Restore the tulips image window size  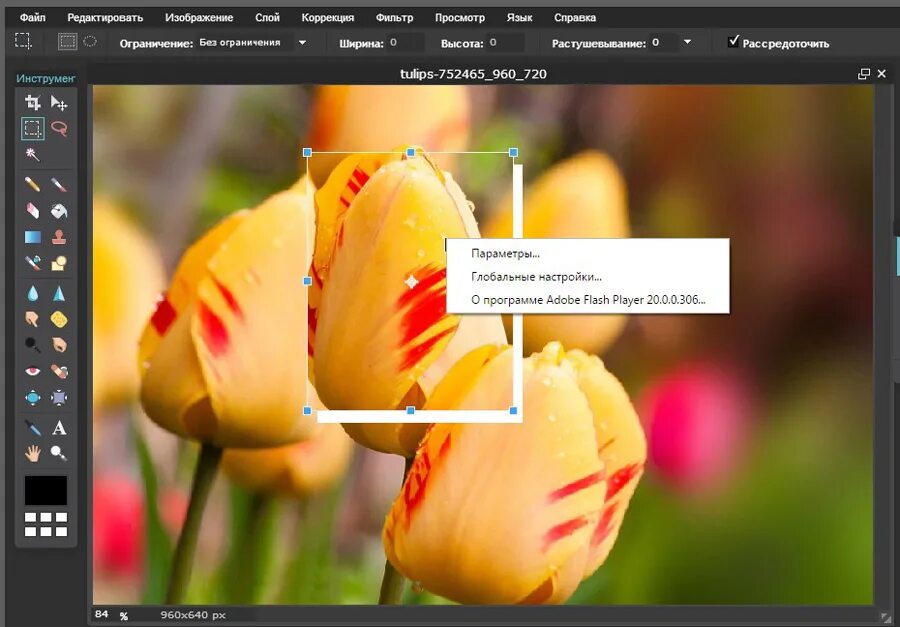tap(864, 74)
